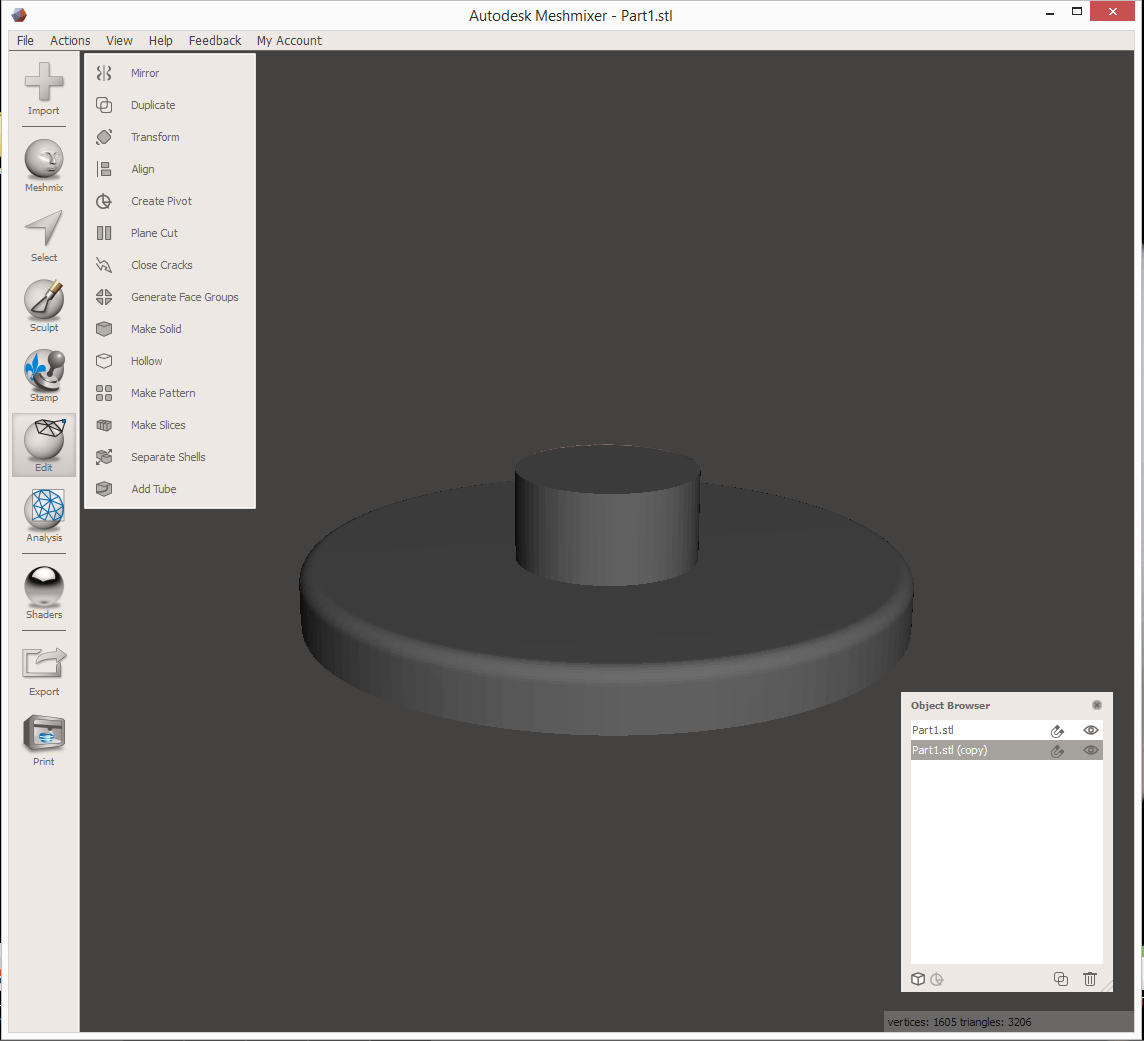Open the Feedback menu

pos(214,41)
